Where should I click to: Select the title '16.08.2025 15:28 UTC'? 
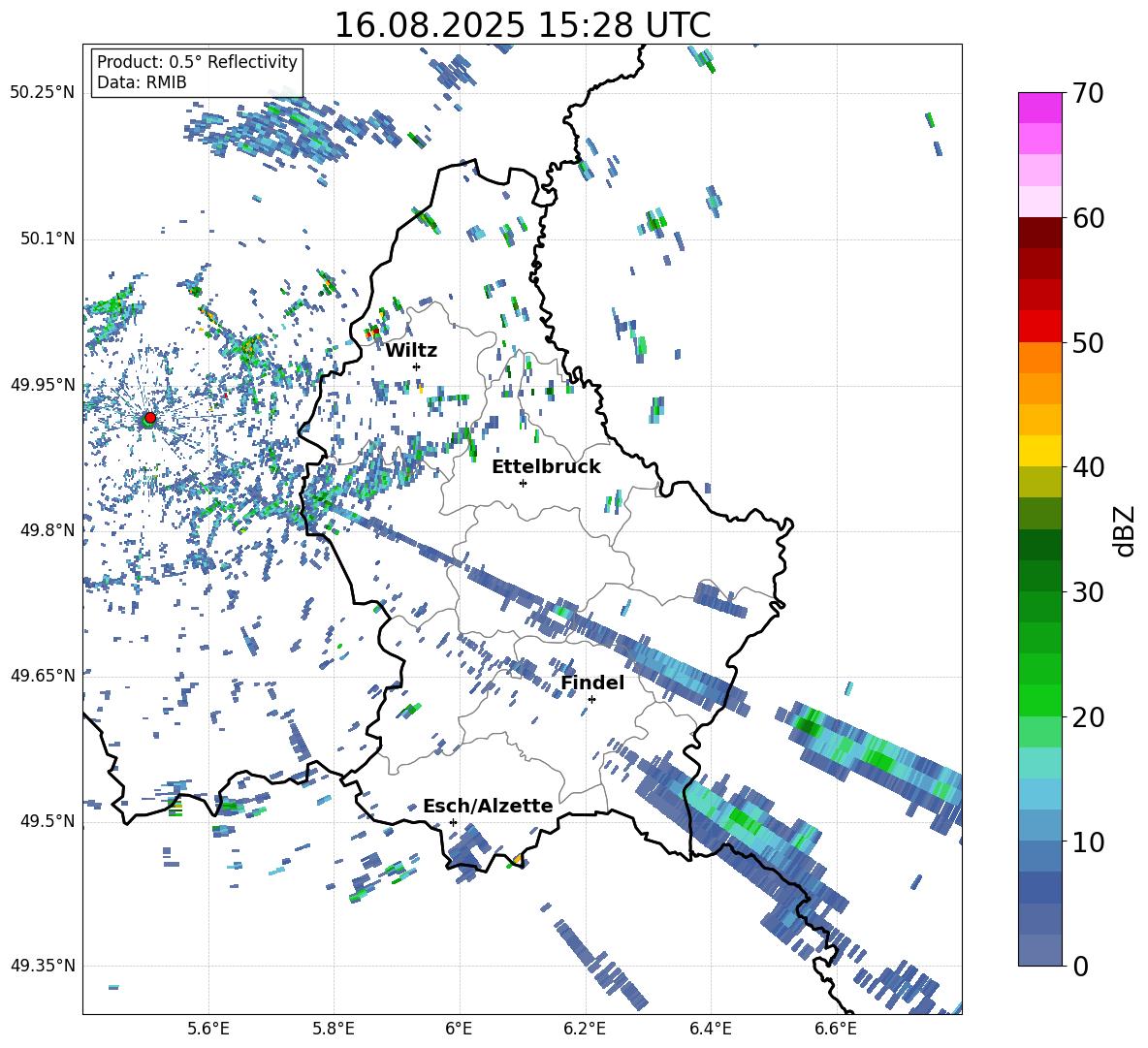(522, 25)
